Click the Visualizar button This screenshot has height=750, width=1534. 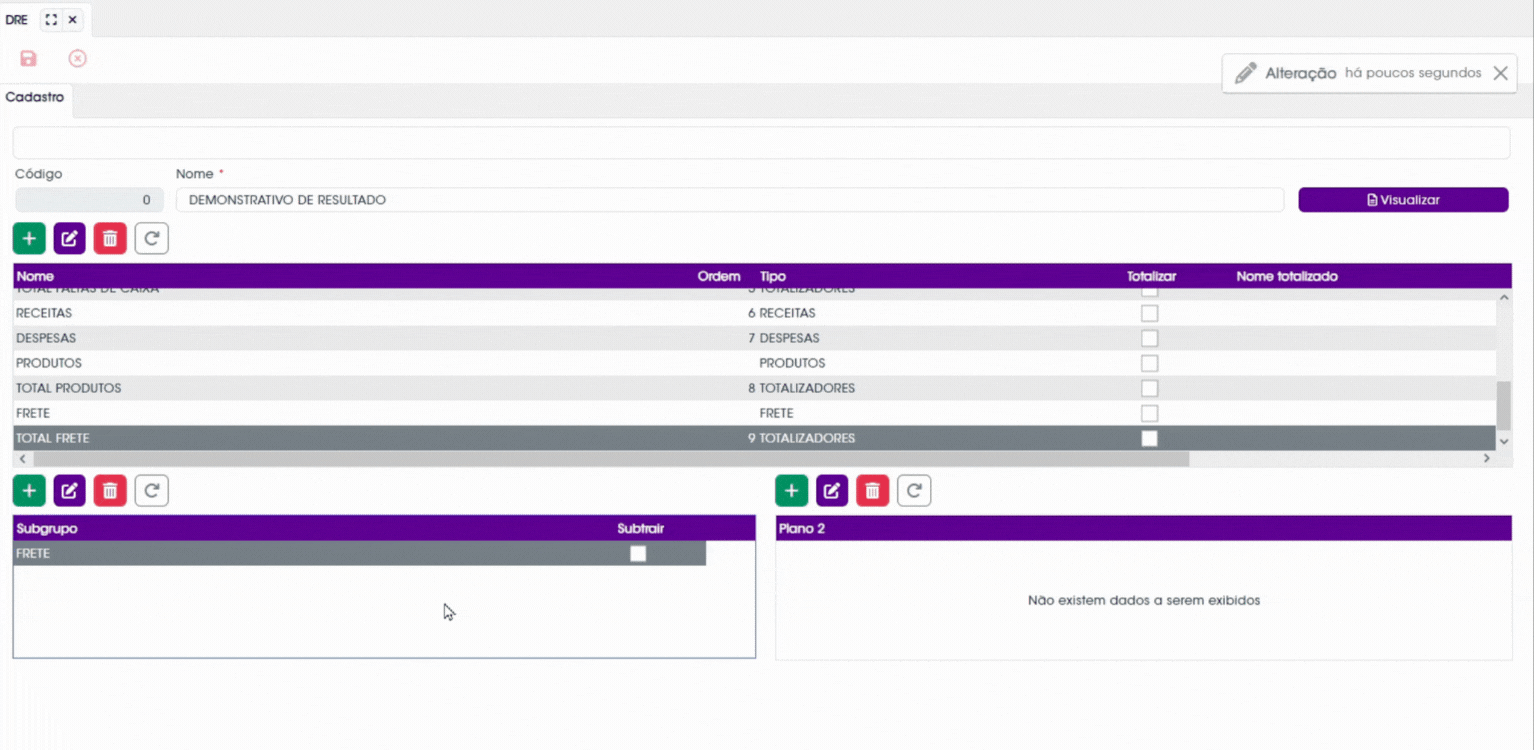coord(1403,200)
